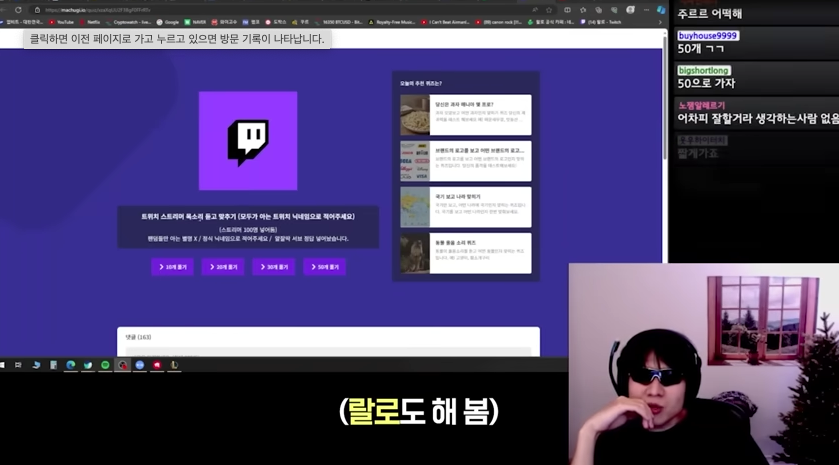The width and height of the screenshot is (839, 465).
Task: Open the flag-to-country quiz card
Action: (466, 207)
